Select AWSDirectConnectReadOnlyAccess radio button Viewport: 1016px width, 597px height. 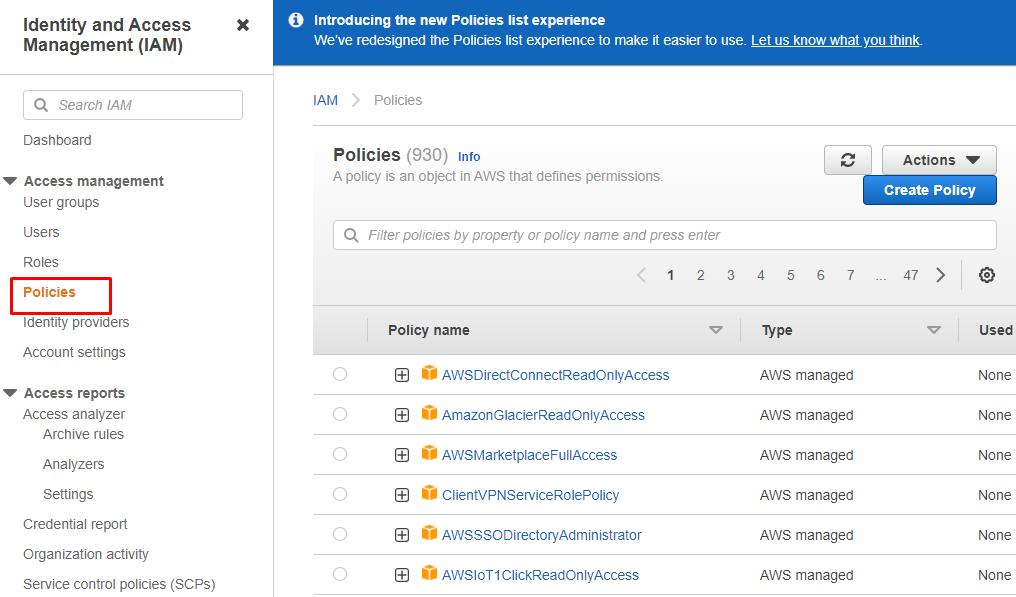[x=340, y=374]
